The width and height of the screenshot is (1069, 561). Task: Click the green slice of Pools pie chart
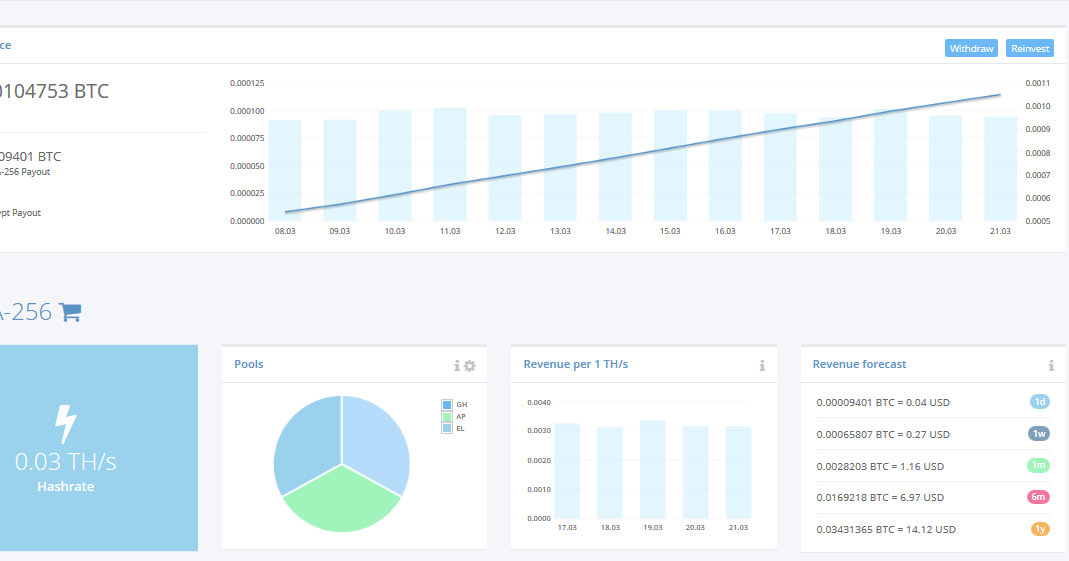click(x=342, y=501)
